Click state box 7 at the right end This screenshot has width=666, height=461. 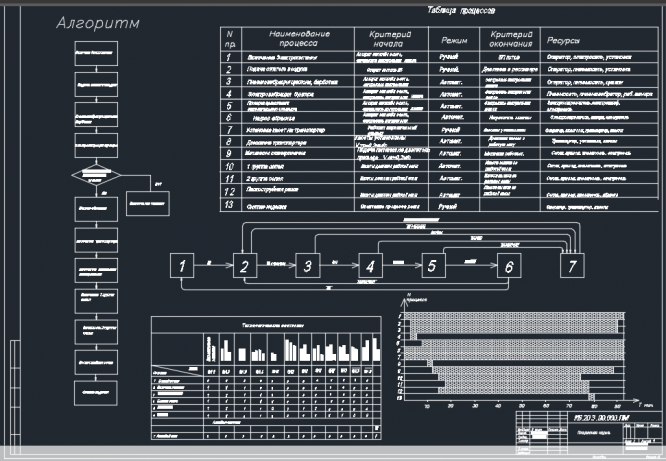[x=571, y=266]
